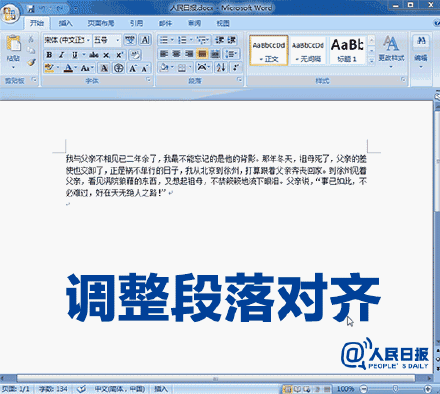Image resolution: width=440 pixels, height=394 pixels.
Task: Open the 插入 (Insert) tab
Action: (x=65, y=23)
